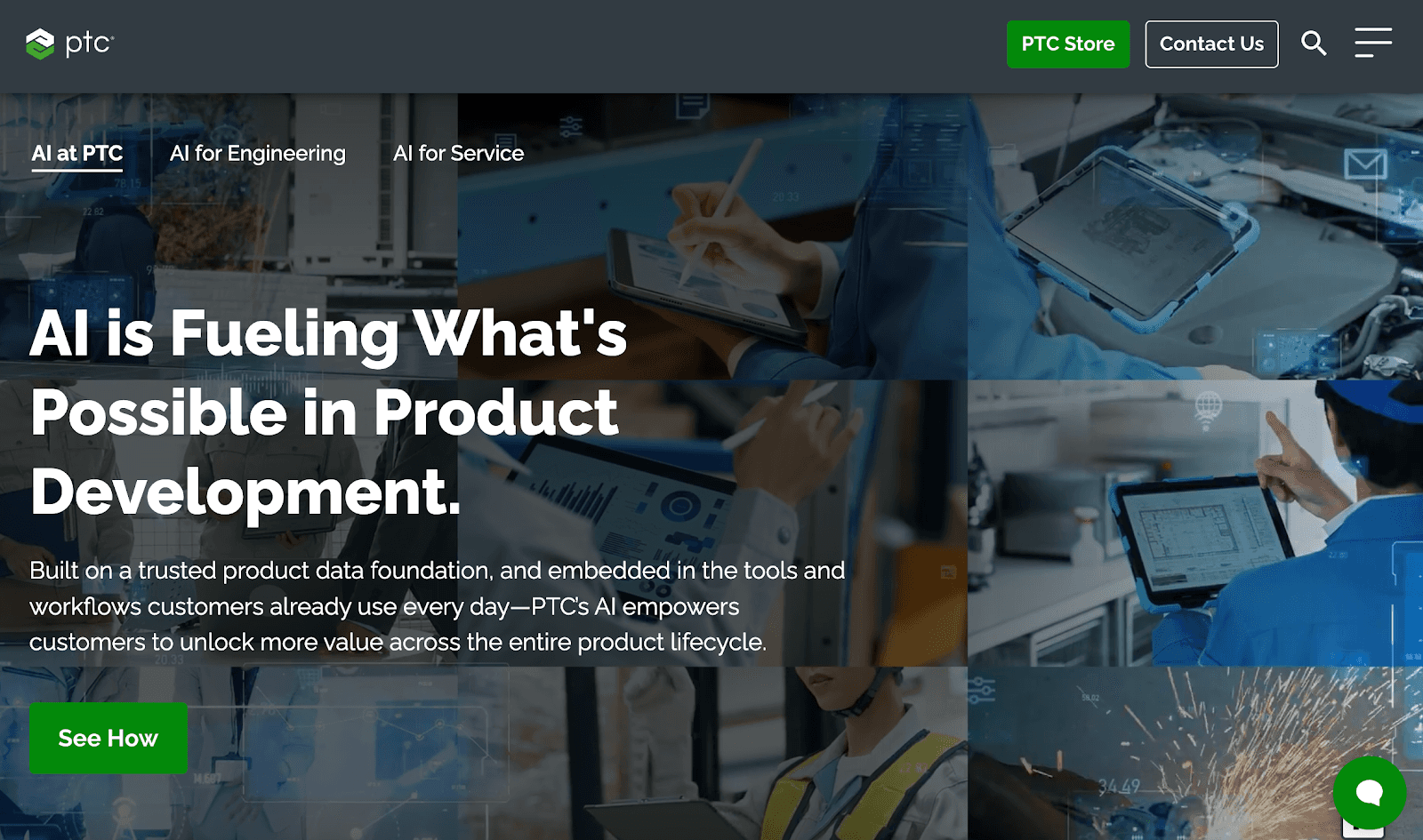Switch to the AI for Service tab
1423x840 pixels.
[459, 154]
